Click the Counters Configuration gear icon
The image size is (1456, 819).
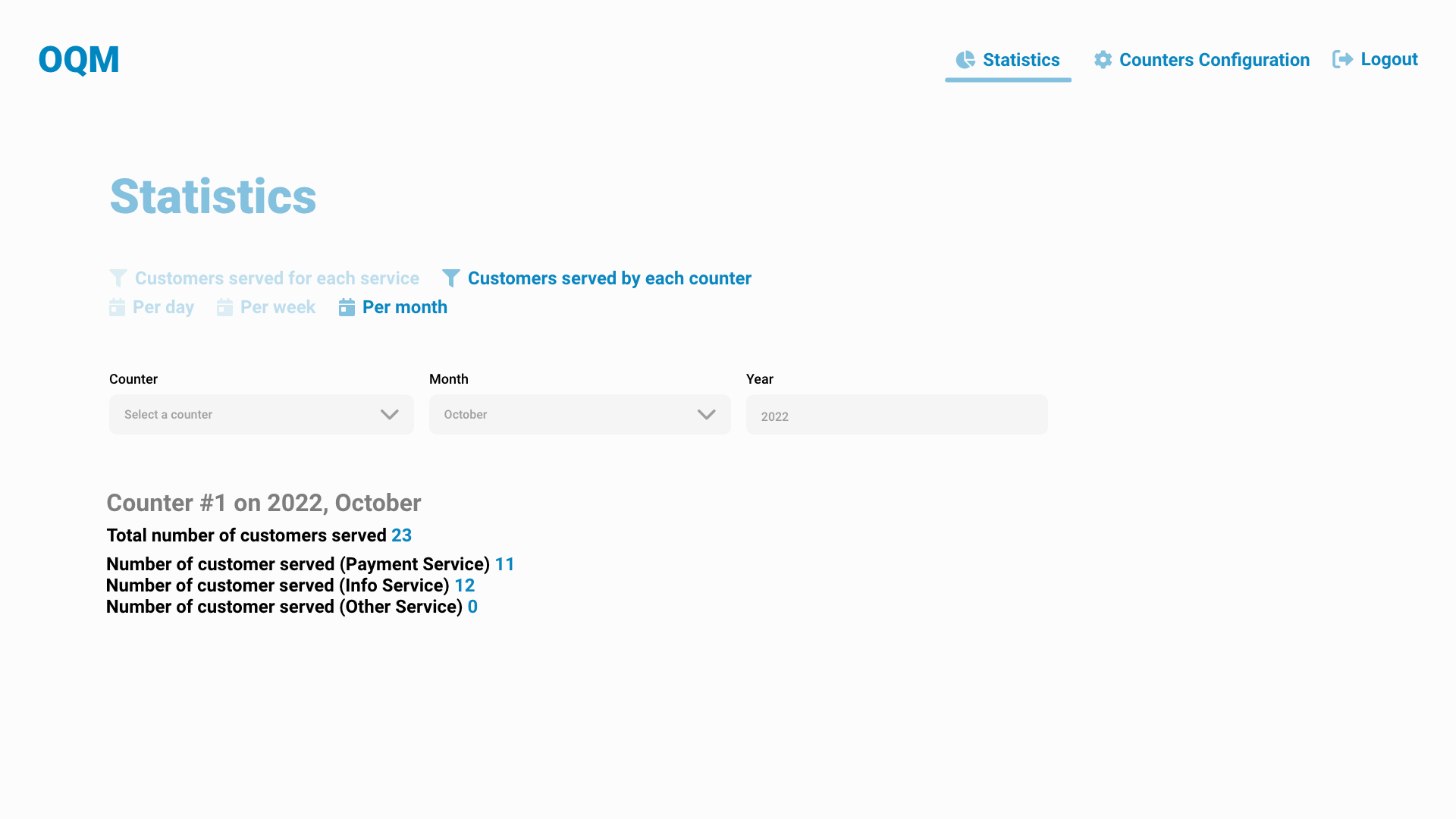point(1103,59)
